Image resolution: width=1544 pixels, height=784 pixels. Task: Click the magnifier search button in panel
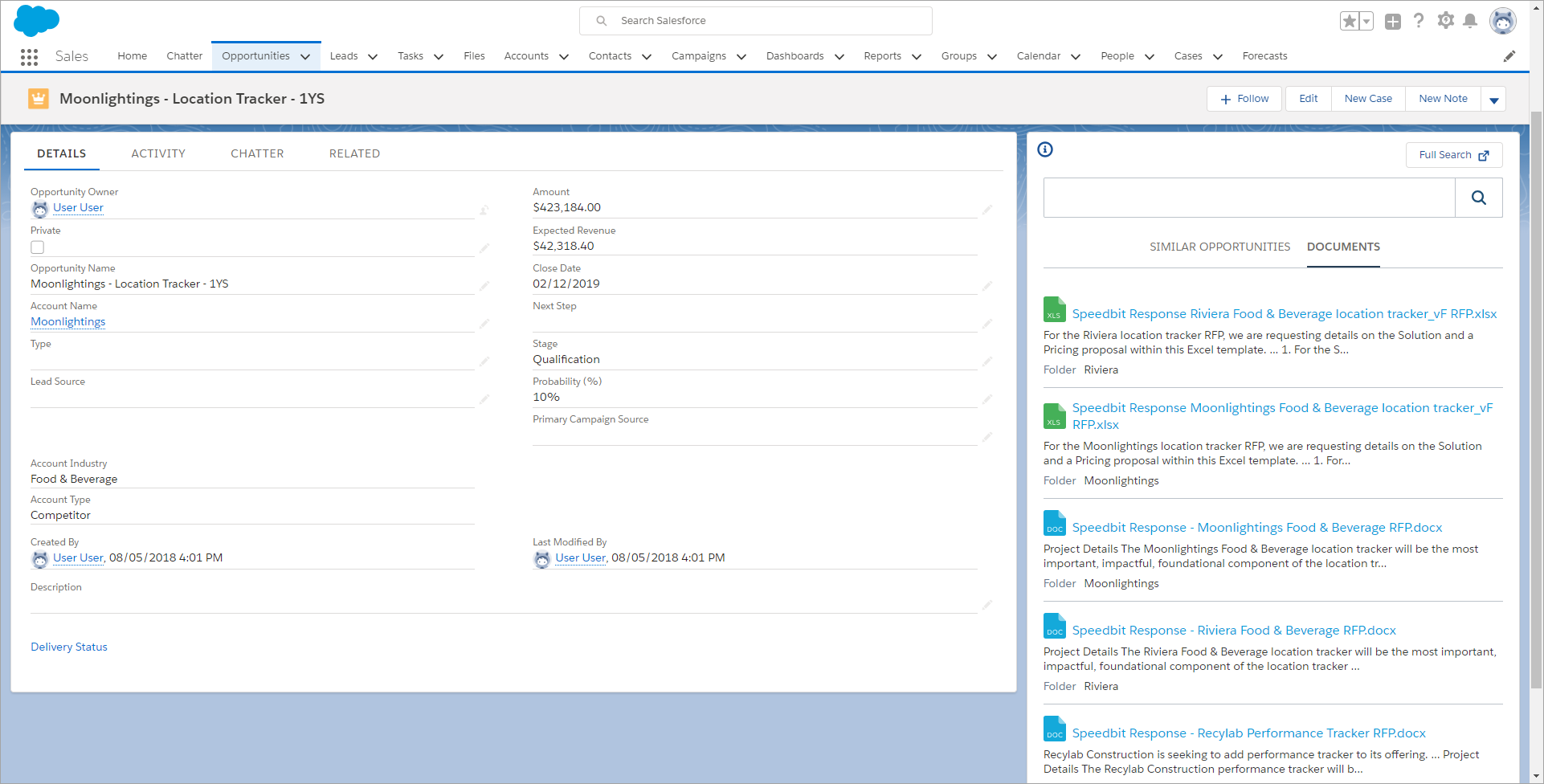click(1479, 198)
